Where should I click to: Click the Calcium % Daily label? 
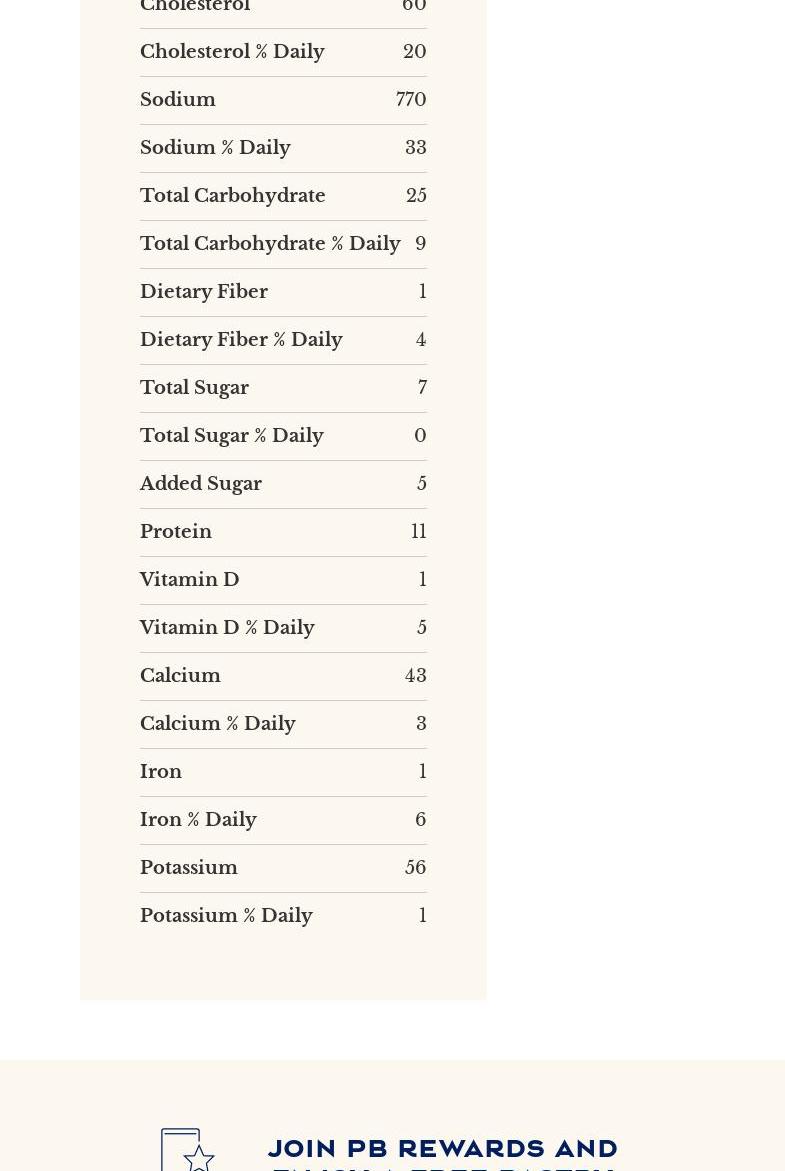pyautogui.click(x=218, y=724)
